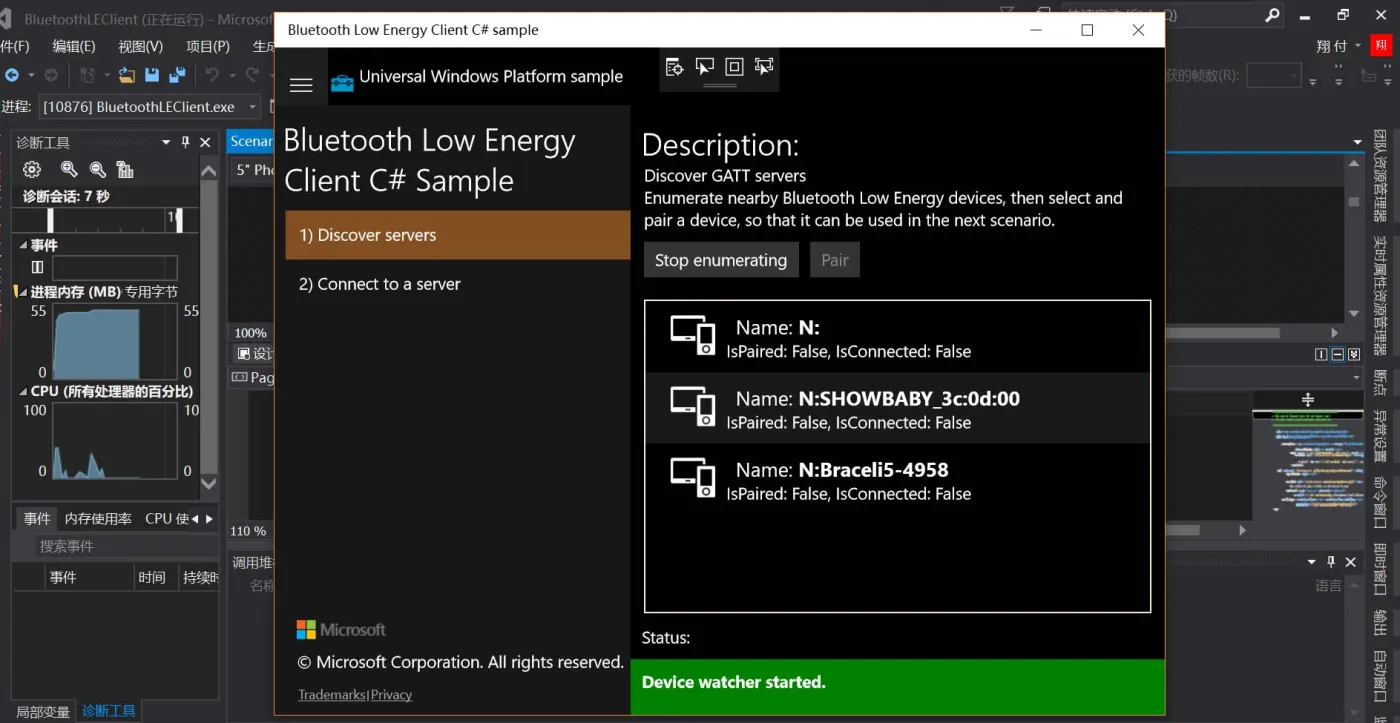The width and height of the screenshot is (1400, 723).
Task: Click the zoom out magnifier icon
Action: click(98, 170)
